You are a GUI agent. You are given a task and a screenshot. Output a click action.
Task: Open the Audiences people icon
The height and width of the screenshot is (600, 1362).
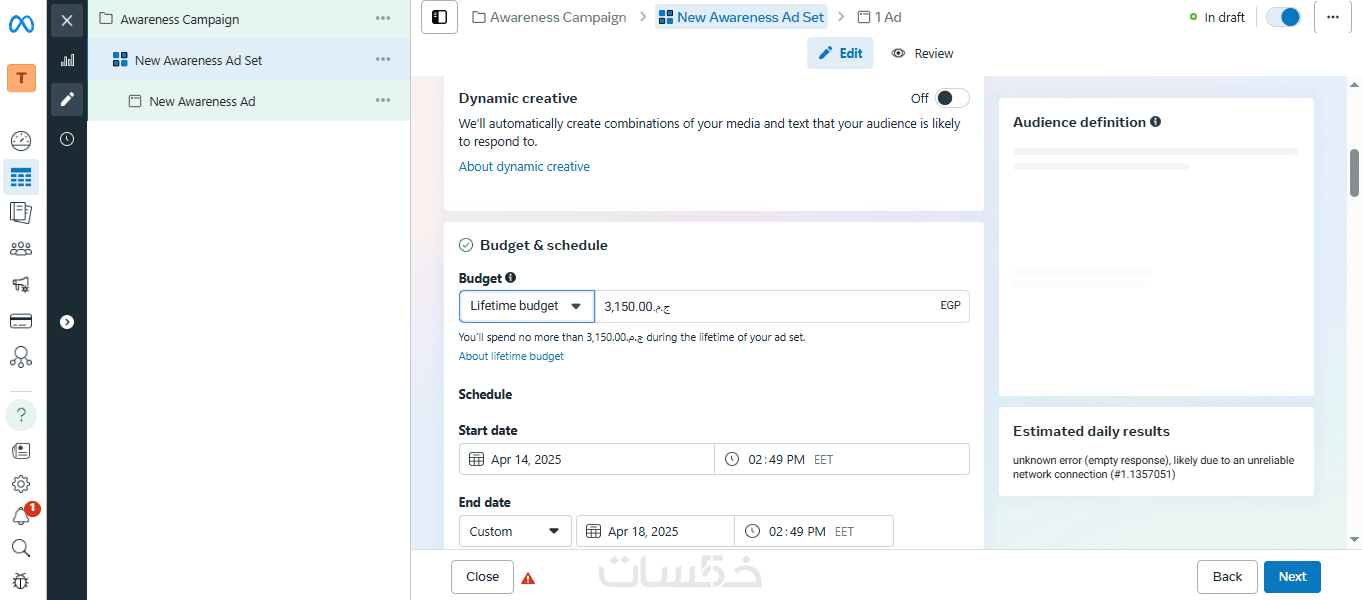click(x=21, y=249)
